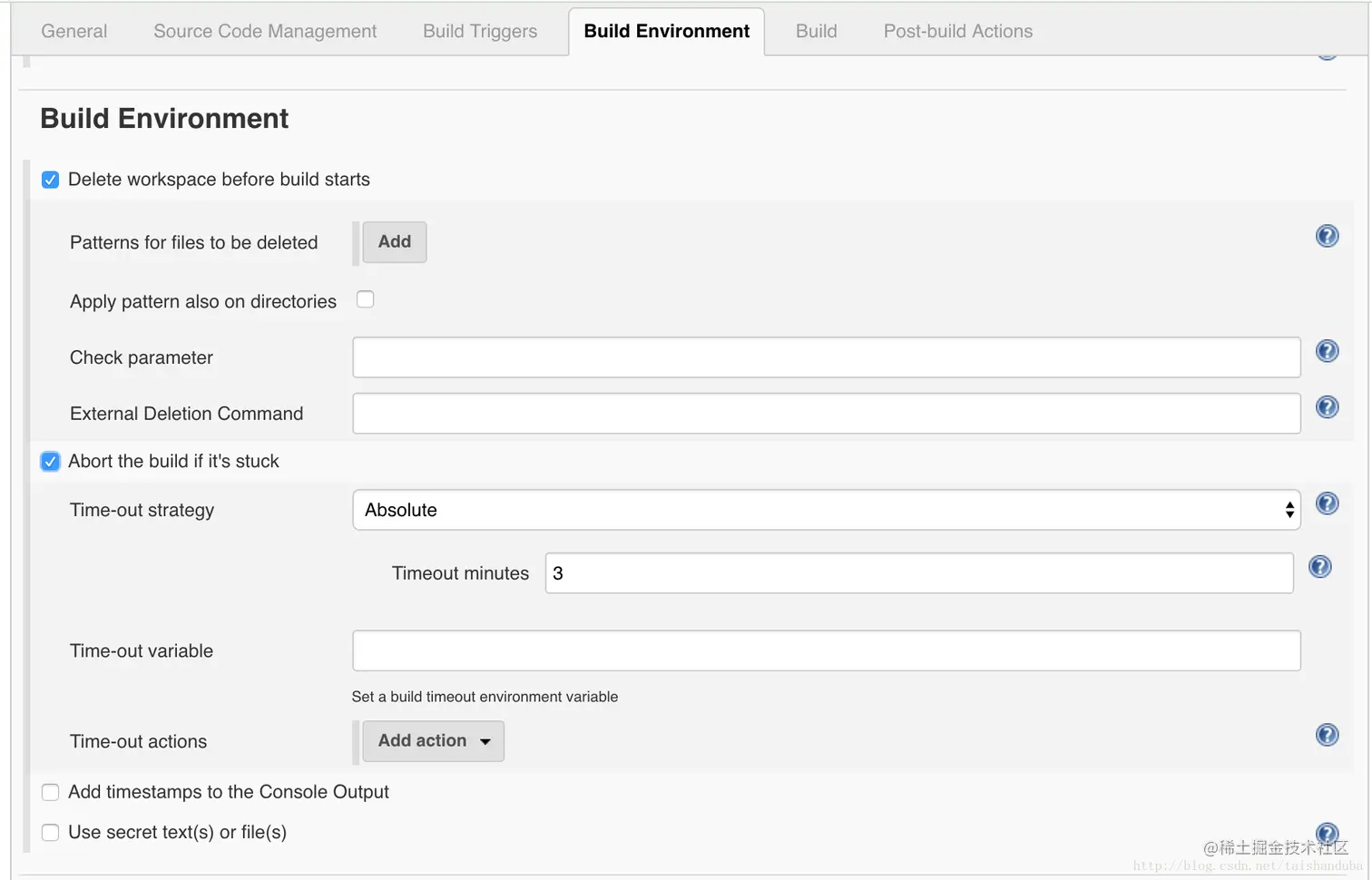The height and width of the screenshot is (880, 1372).
Task: Jump to the Build tab
Action: coord(817,31)
